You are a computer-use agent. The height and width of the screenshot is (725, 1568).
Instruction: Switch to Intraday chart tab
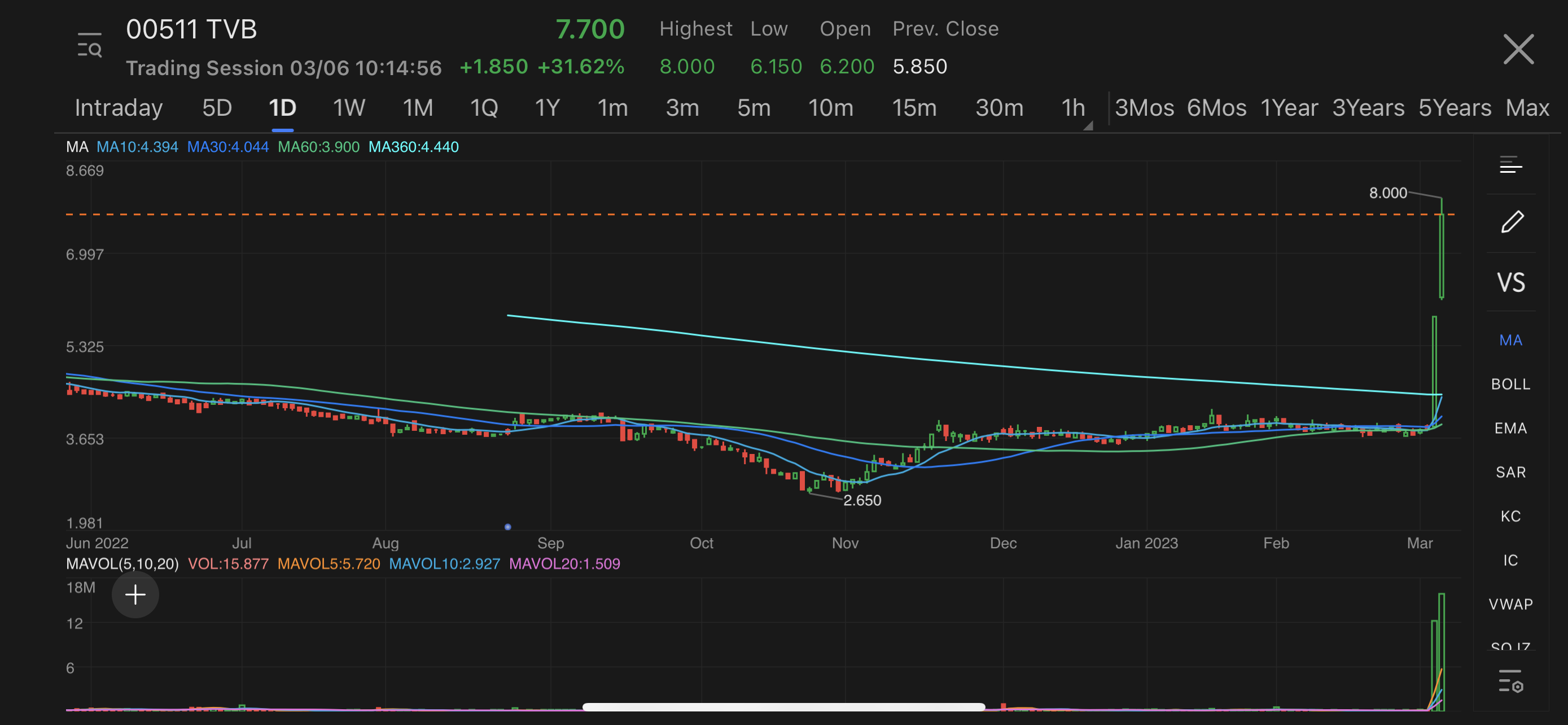tap(119, 108)
